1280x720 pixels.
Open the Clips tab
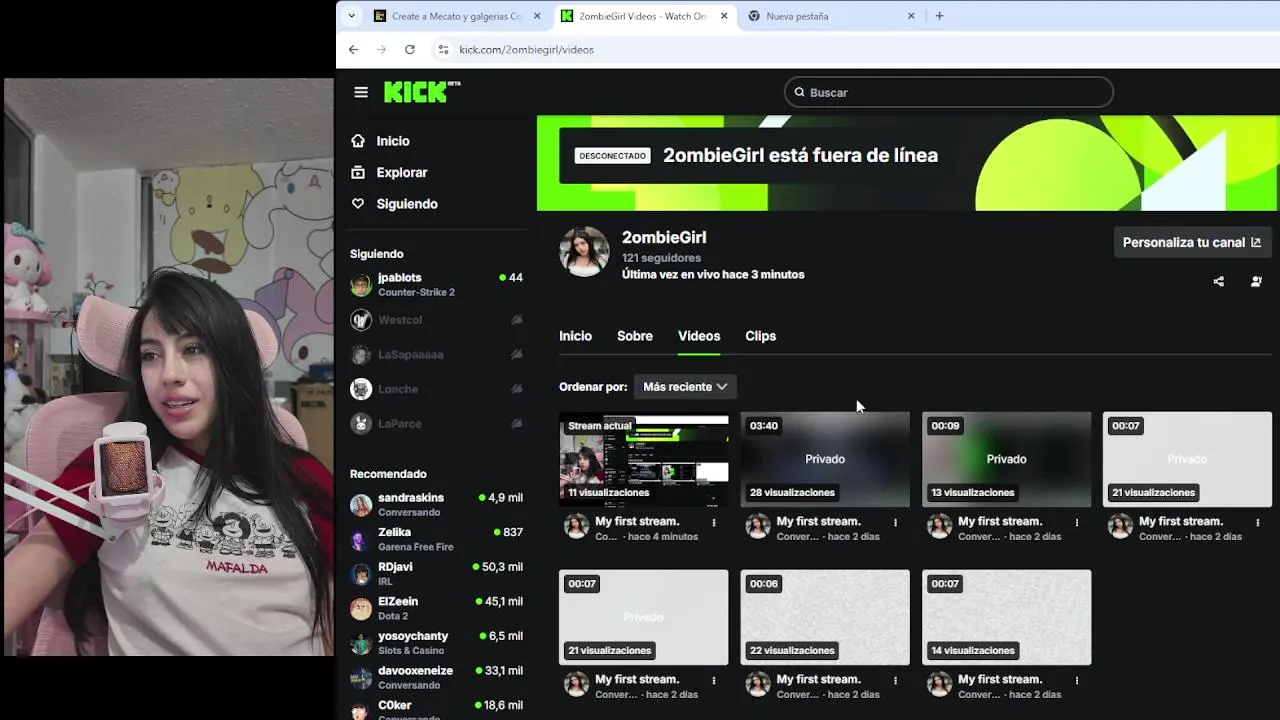click(760, 336)
